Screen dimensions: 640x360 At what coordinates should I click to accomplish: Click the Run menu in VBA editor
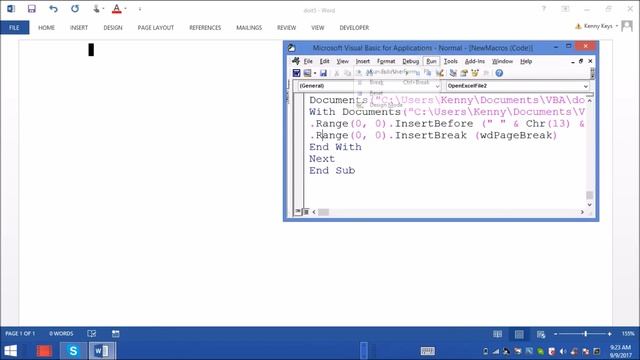point(431,61)
